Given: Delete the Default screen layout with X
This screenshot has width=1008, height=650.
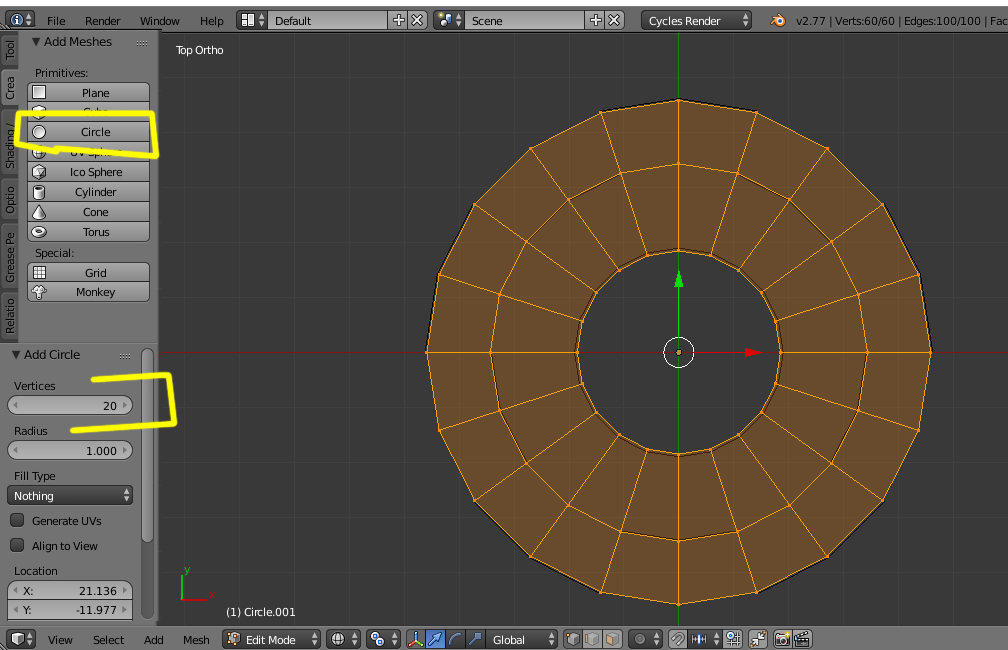Looking at the screenshot, I should pos(417,20).
